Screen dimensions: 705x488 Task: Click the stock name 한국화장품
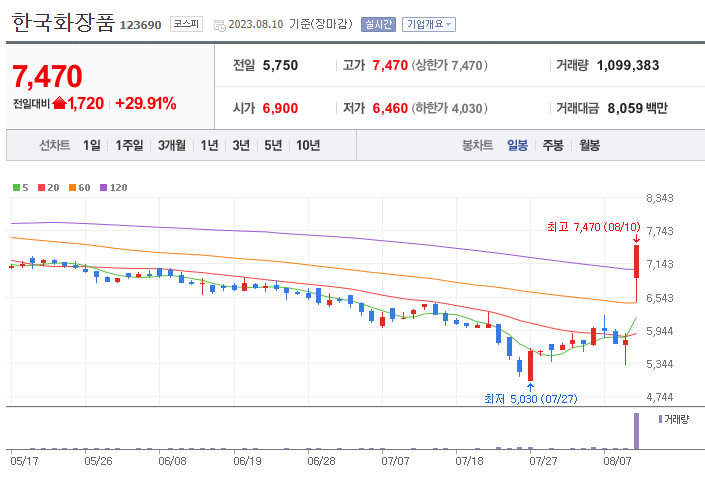click(x=63, y=22)
